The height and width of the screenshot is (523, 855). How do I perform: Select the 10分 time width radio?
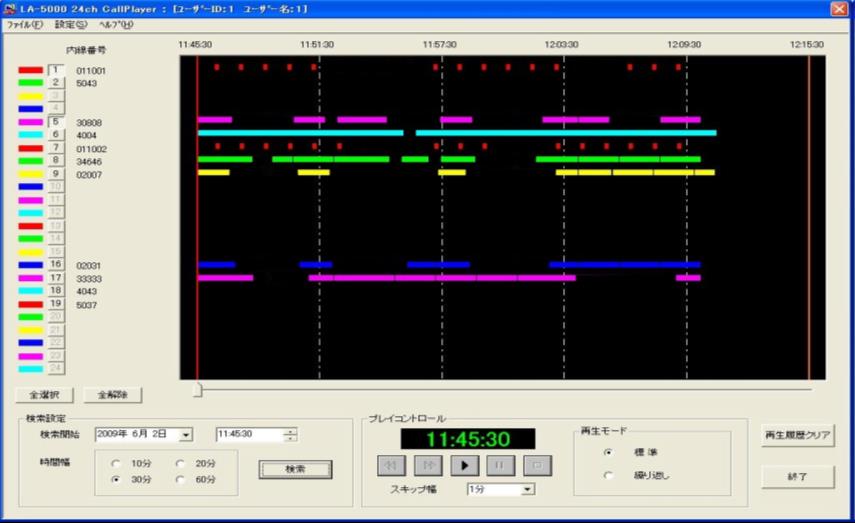[116, 464]
